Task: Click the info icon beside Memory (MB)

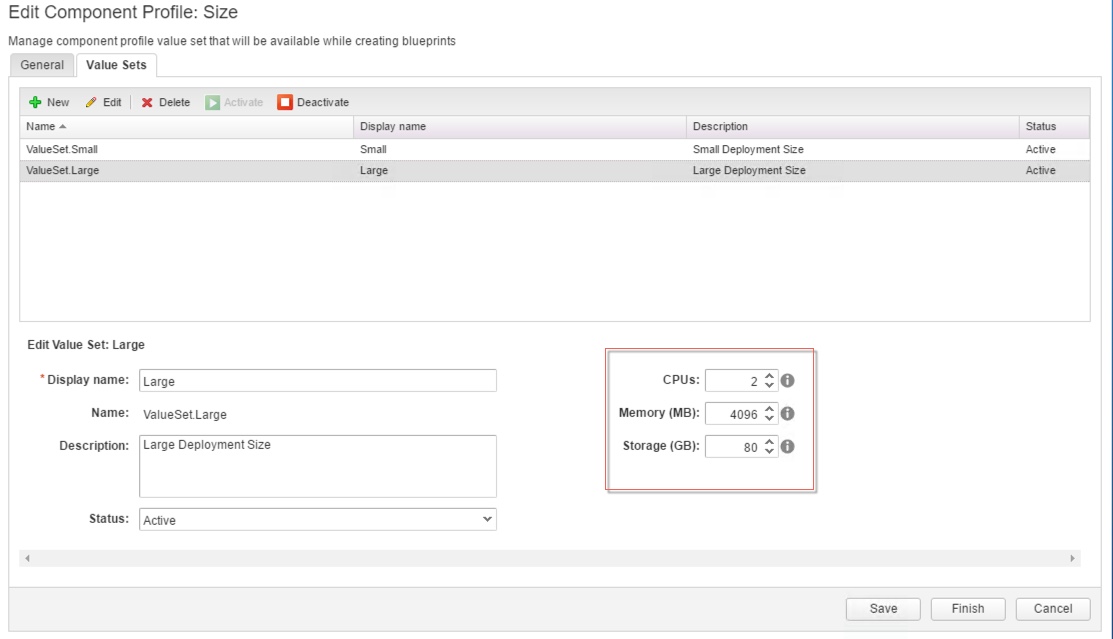Action: point(787,414)
